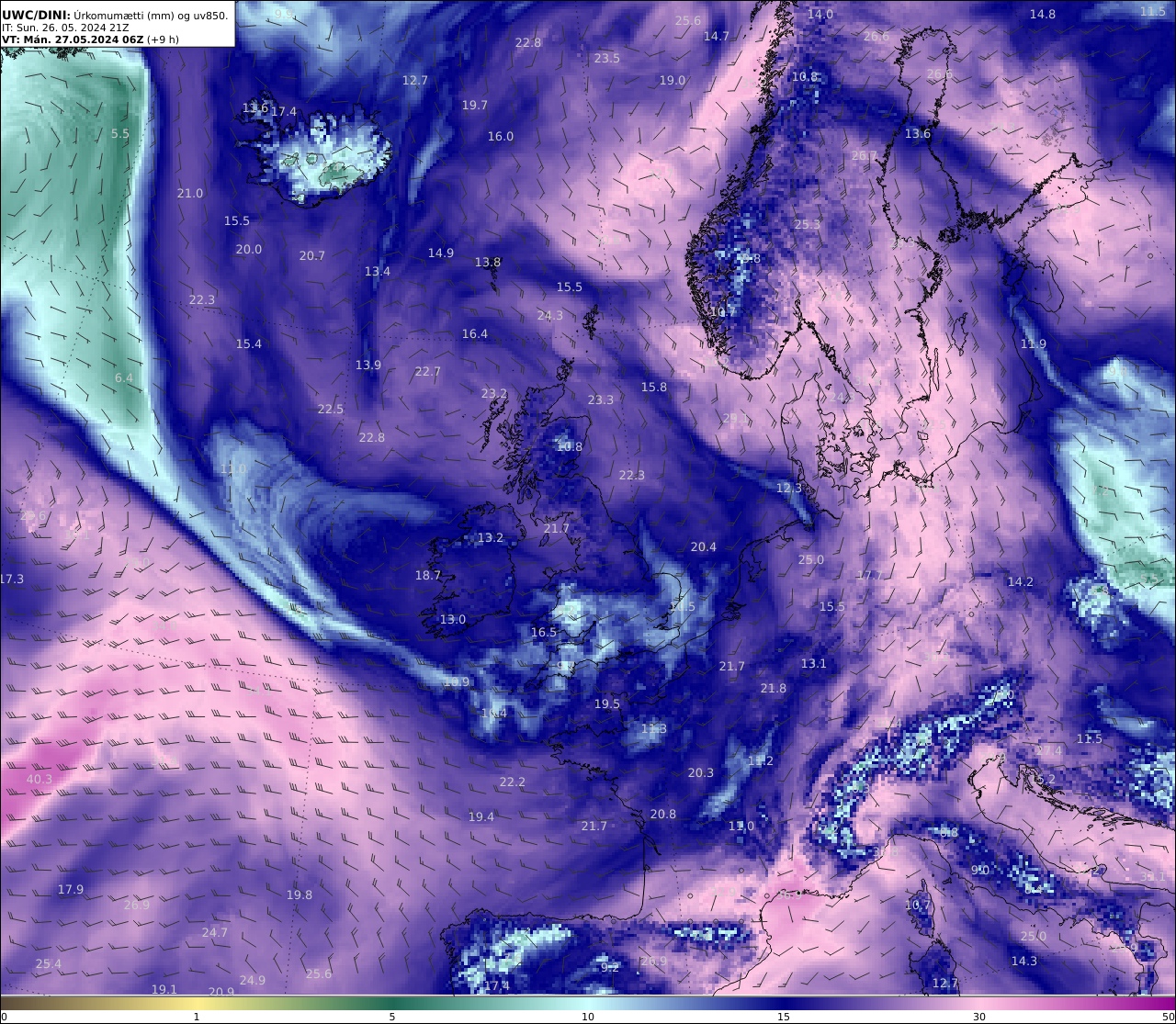
Task: Click the 22.7 value on the map
Action: pos(427,371)
